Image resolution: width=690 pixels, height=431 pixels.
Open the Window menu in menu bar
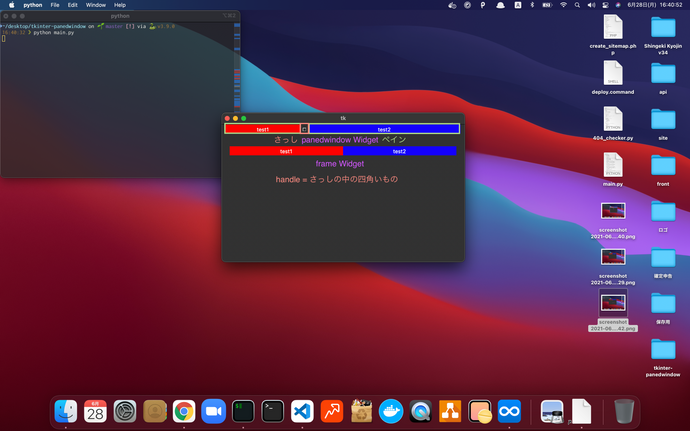click(95, 5)
